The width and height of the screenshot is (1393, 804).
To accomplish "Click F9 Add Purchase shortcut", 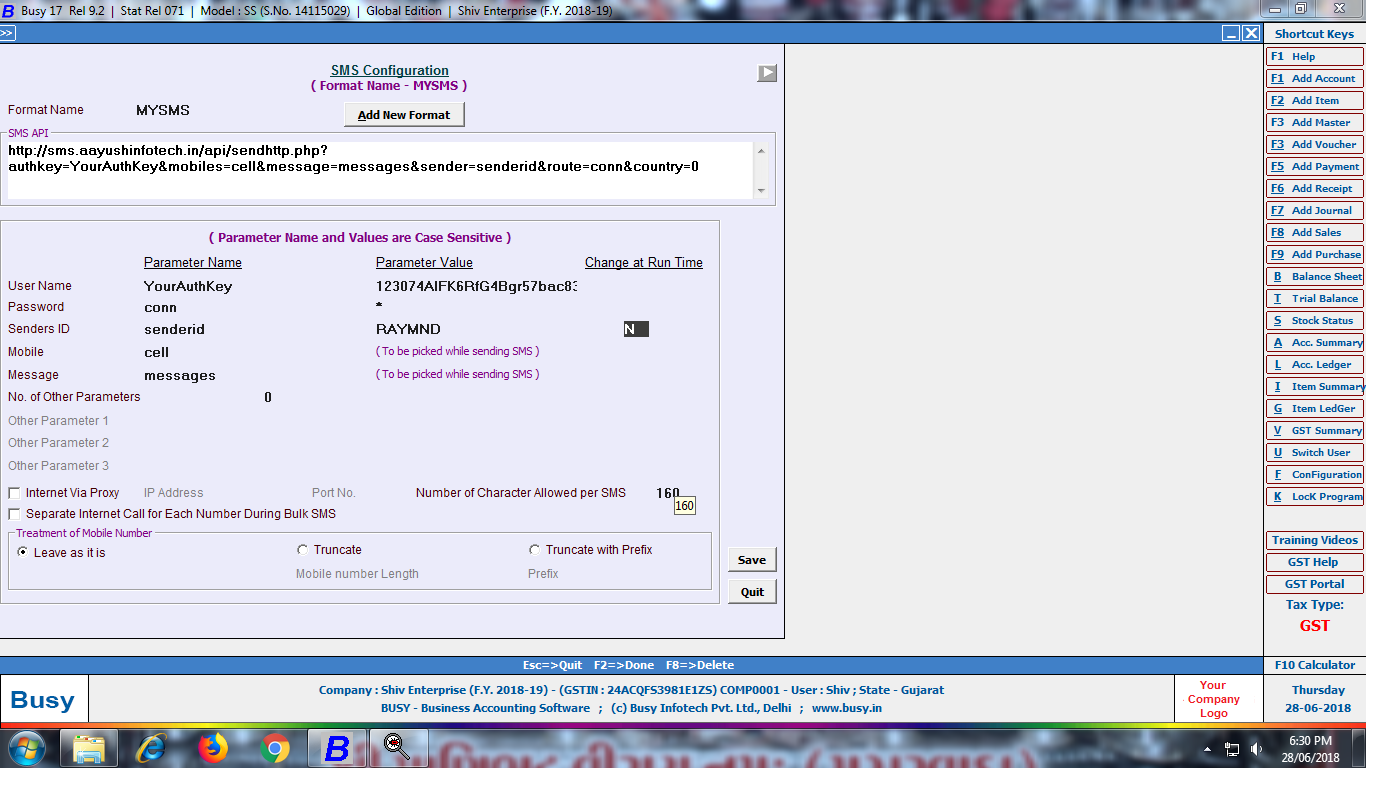I will point(1314,255).
